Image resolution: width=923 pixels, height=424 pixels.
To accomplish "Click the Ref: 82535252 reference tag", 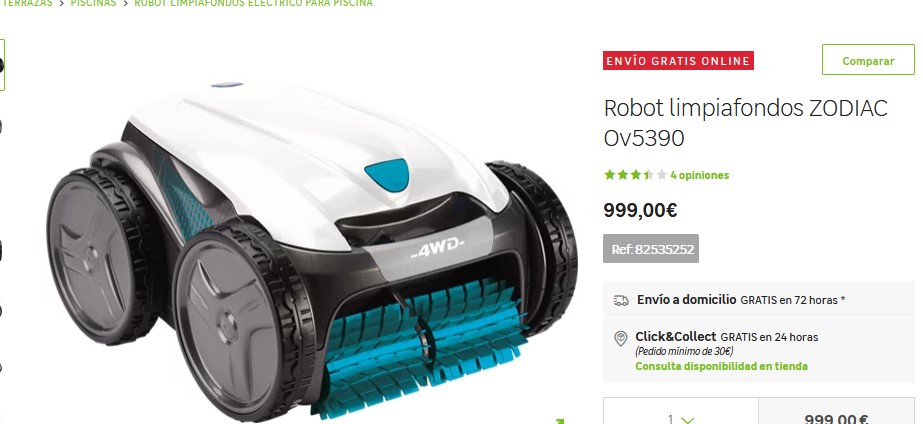I will [650, 249].
